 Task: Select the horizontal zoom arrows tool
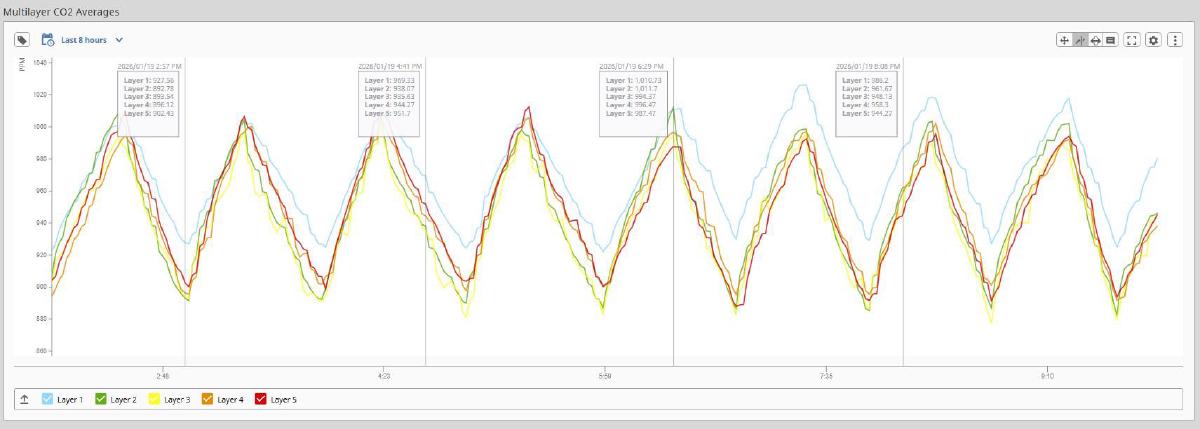(1096, 40)
